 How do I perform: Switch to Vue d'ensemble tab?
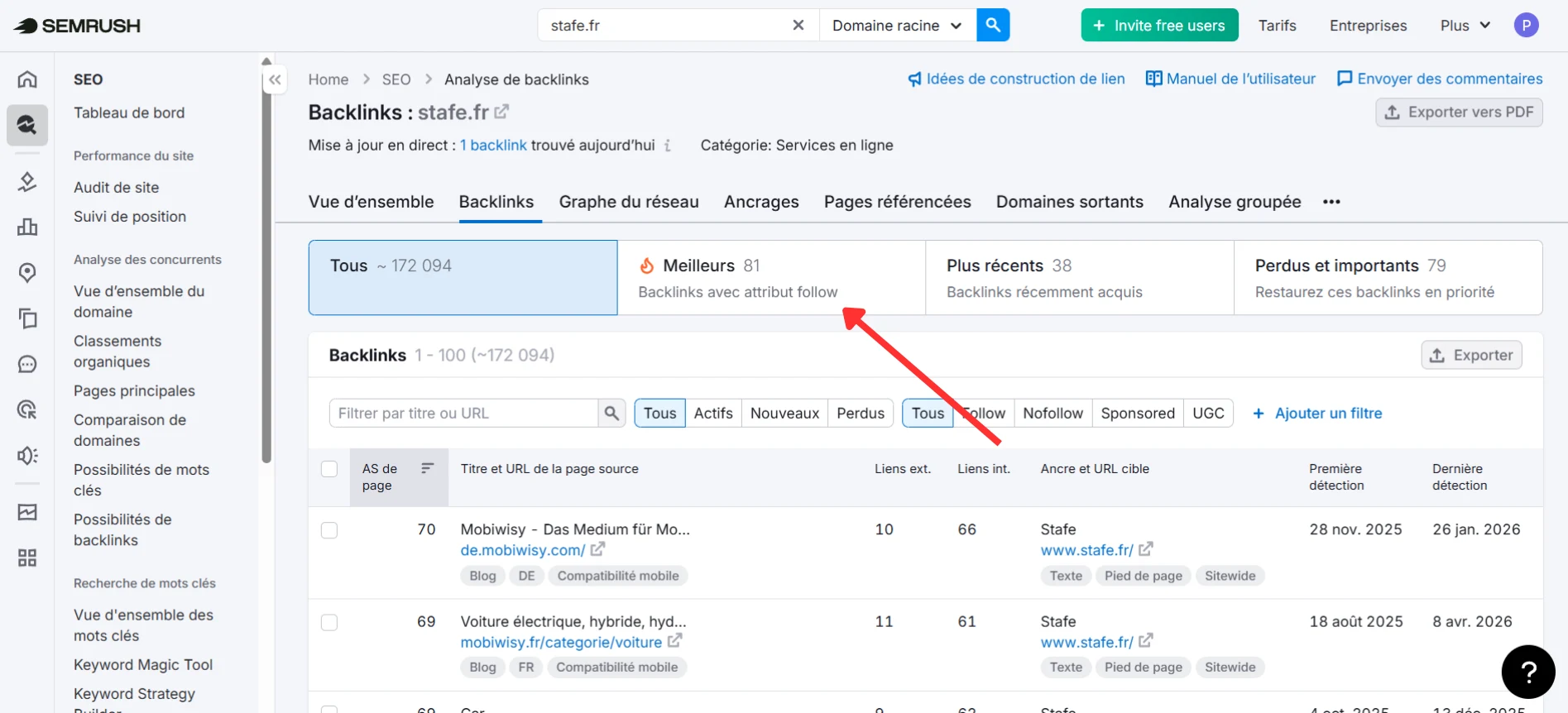point(371,202)
